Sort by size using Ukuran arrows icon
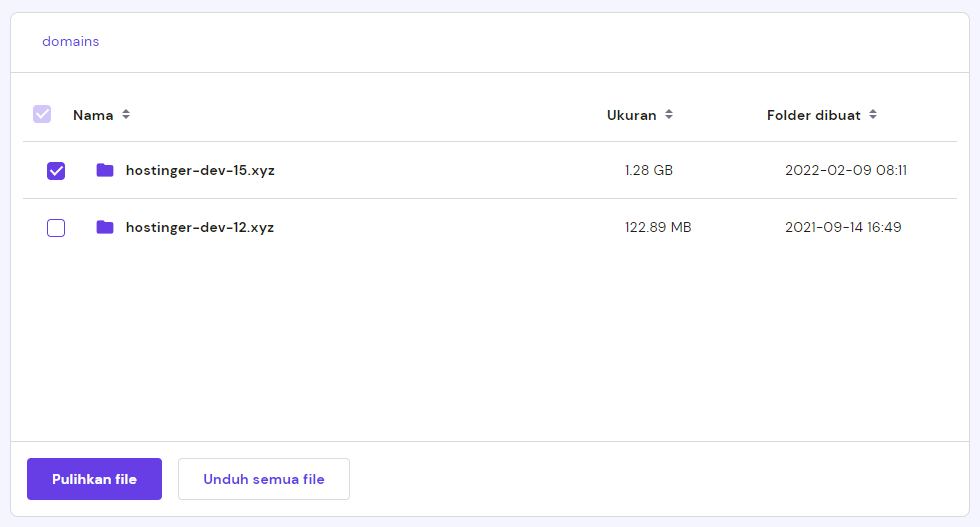The width and height of the screenshot is (980, 527). [669, 115]
